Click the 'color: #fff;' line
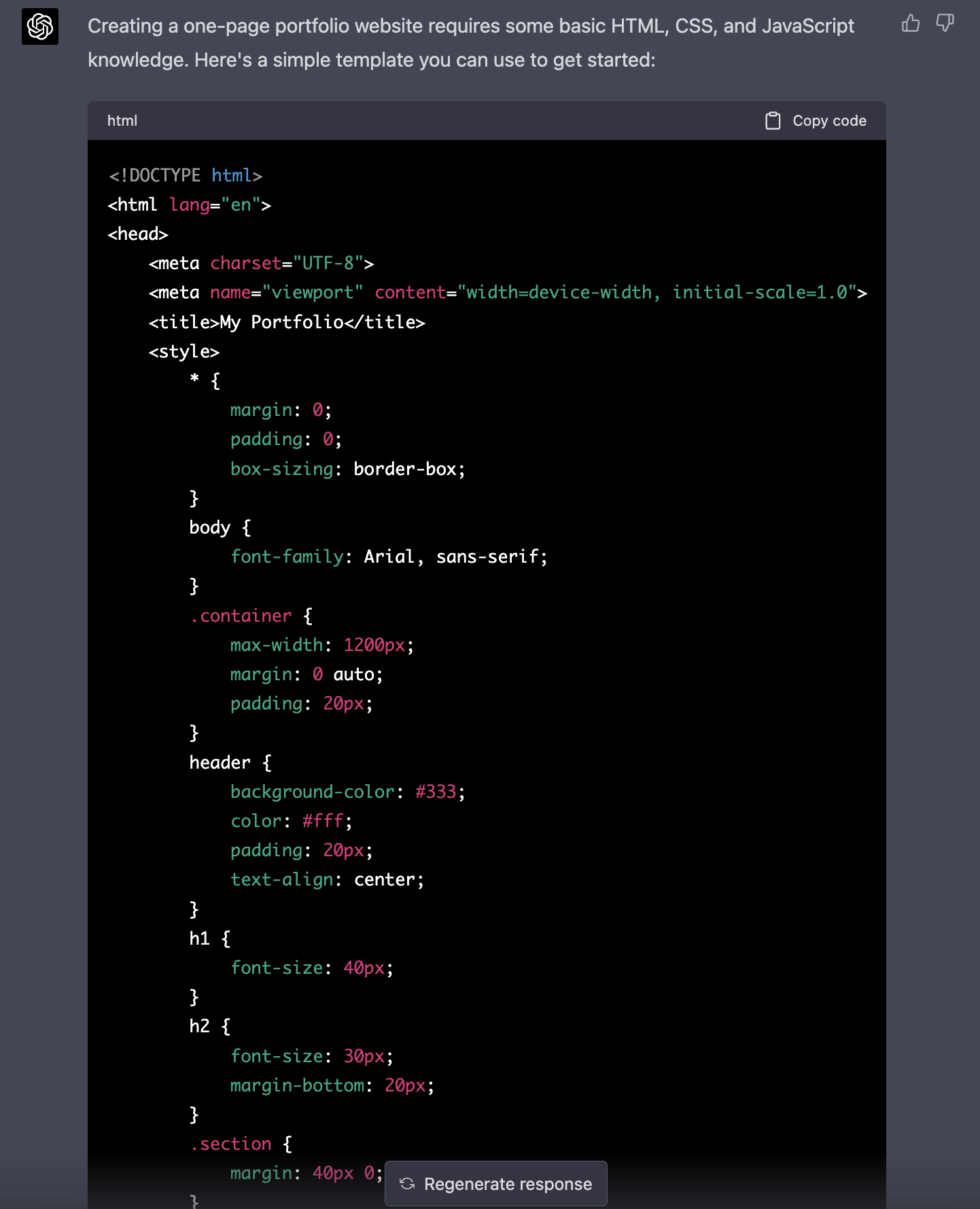Screen dimensions: 980x1209 tap(292, 821)
